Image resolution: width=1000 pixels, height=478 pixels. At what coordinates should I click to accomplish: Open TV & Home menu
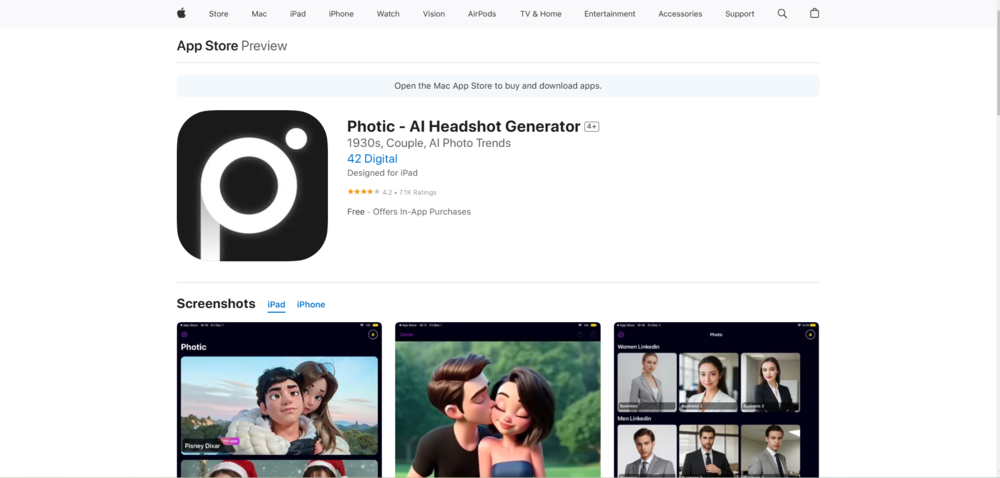540,14
